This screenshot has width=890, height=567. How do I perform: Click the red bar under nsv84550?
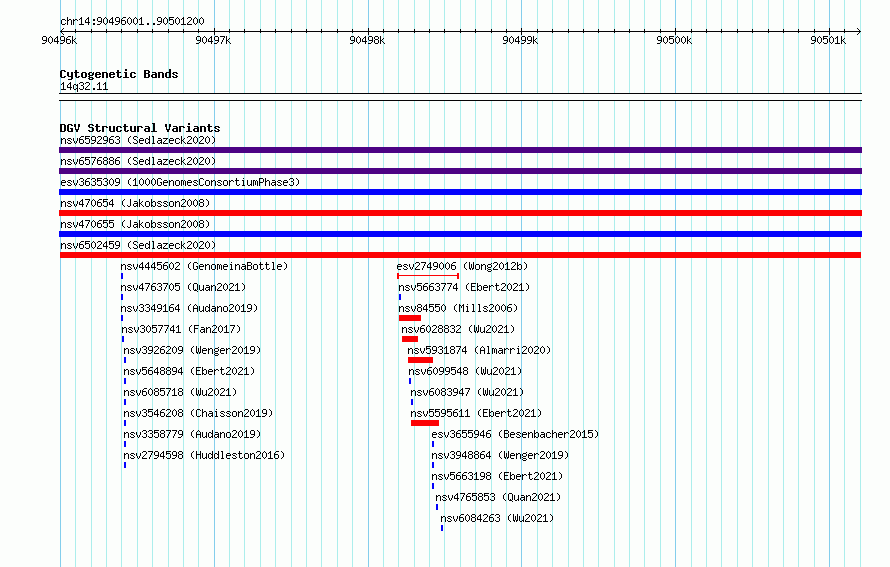(x=410, y=318)
